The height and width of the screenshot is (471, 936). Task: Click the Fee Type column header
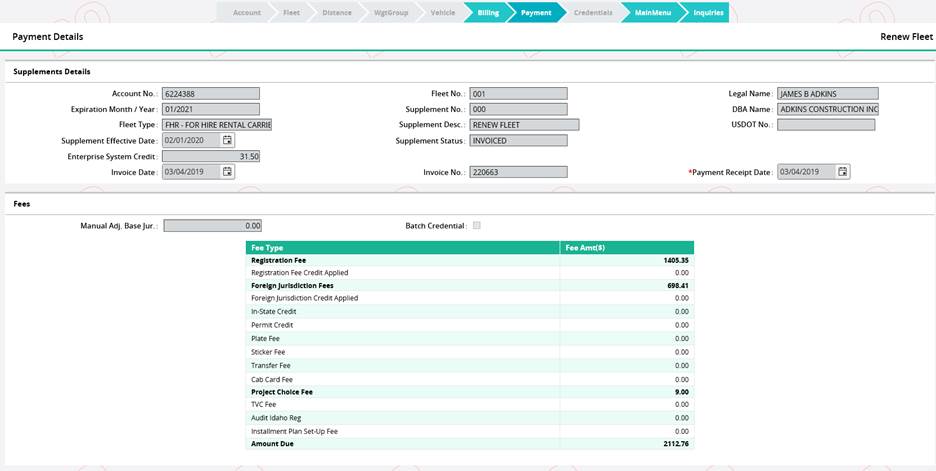coord(402,247)
